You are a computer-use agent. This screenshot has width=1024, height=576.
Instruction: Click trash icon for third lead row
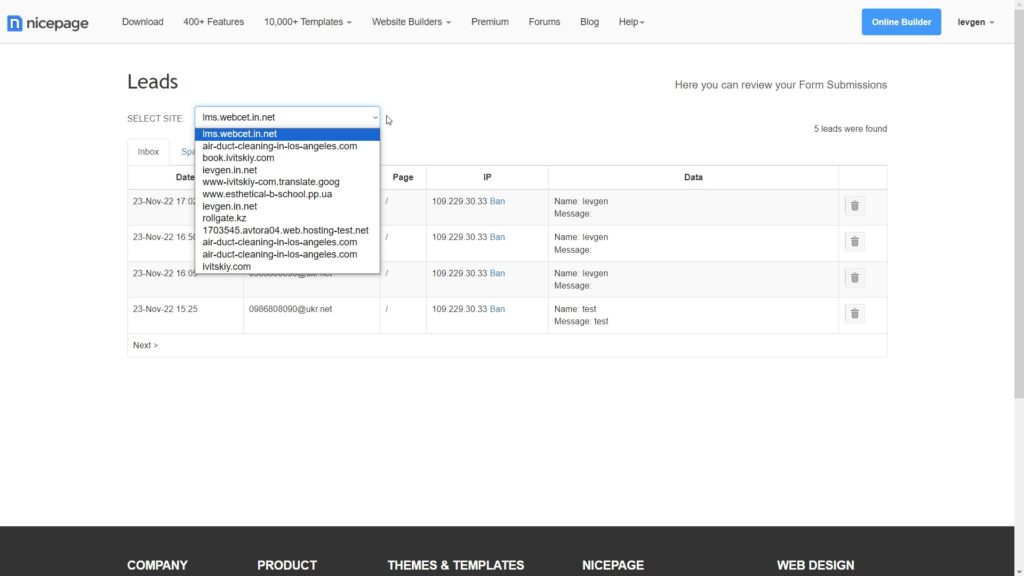pos(854,278)
